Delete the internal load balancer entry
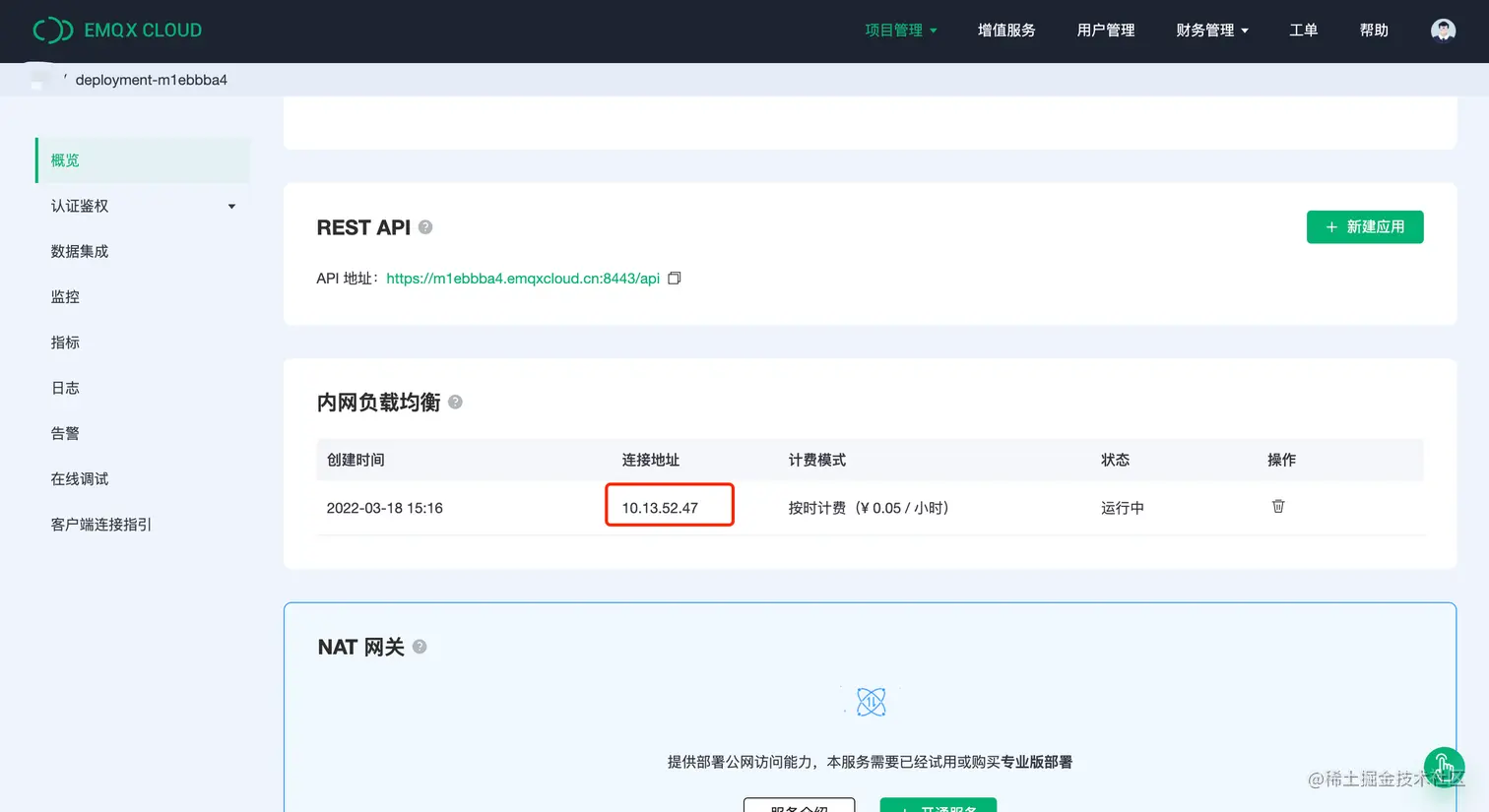The width and height of the screenshot is (1489, 812). coord(1277,506)
